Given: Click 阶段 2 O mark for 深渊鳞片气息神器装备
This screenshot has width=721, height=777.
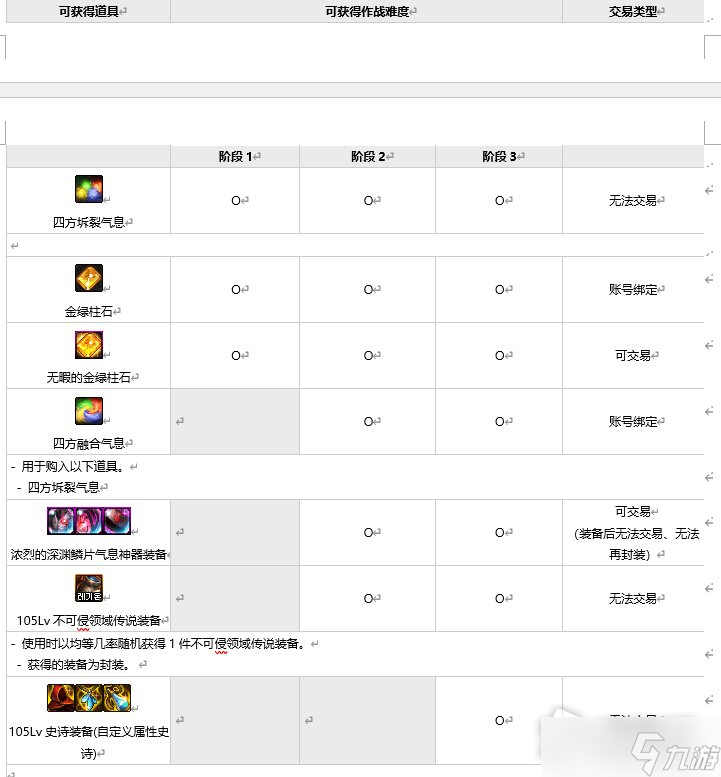Looking at the screenshot, I should point(368,533).
